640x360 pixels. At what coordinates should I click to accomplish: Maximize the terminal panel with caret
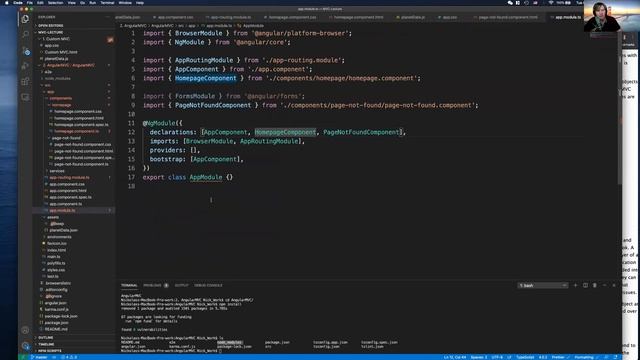pos(604,285)
